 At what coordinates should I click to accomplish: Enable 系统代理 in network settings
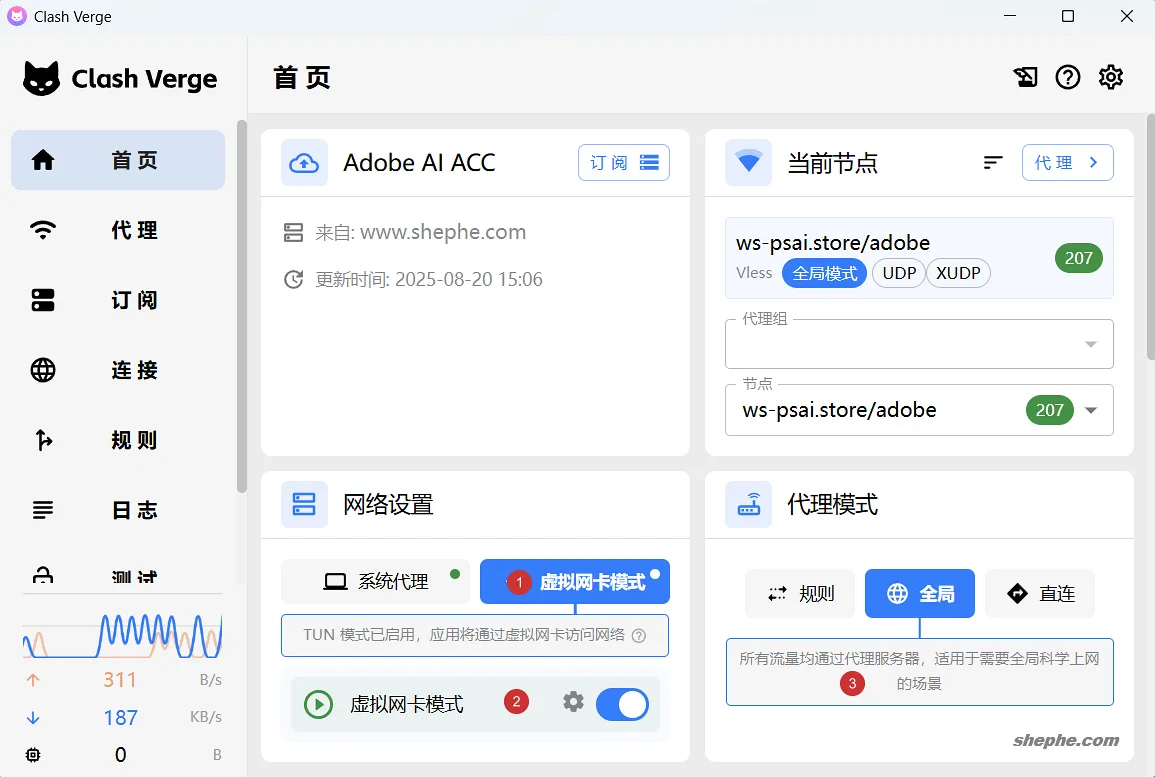375,581
